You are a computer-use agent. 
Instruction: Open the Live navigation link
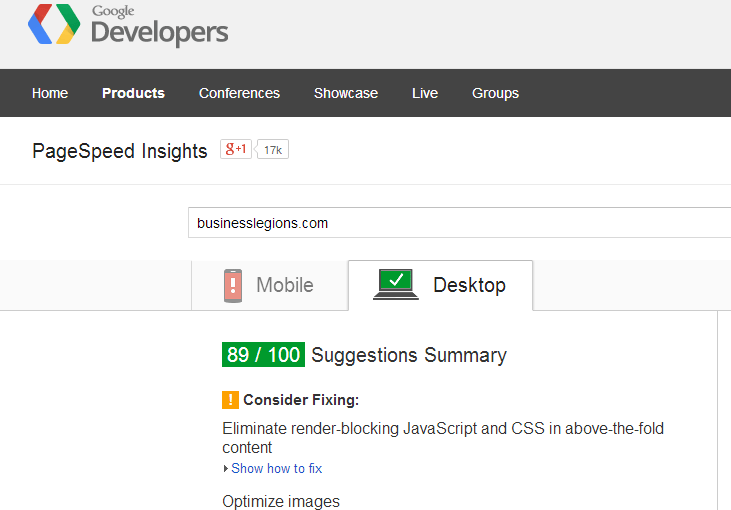coord(425,93)
